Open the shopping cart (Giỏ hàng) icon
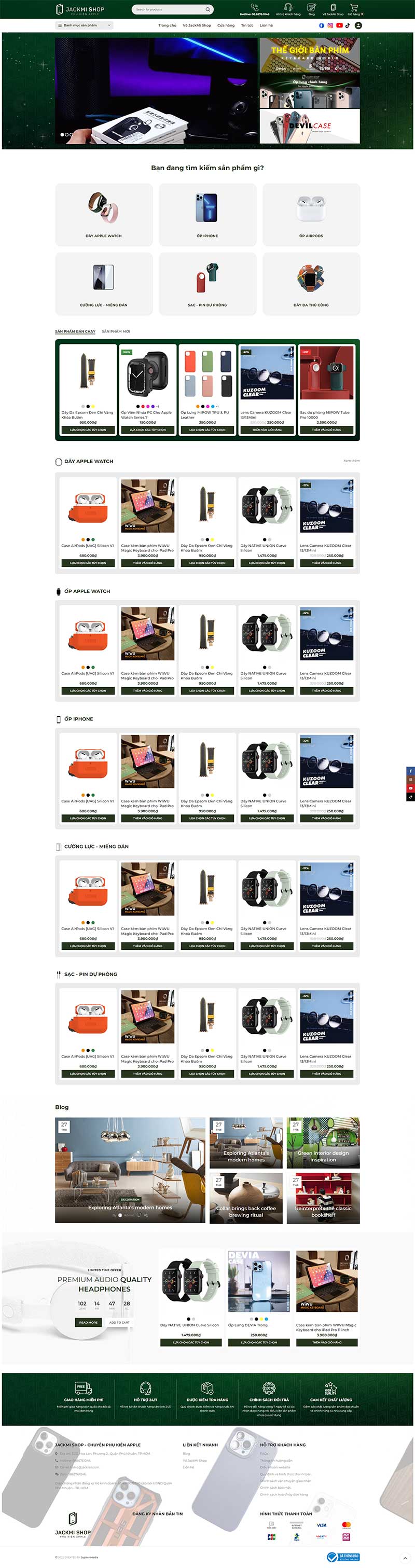The width and height of the screenshot is (415, 1568). [x=354, y=7]
